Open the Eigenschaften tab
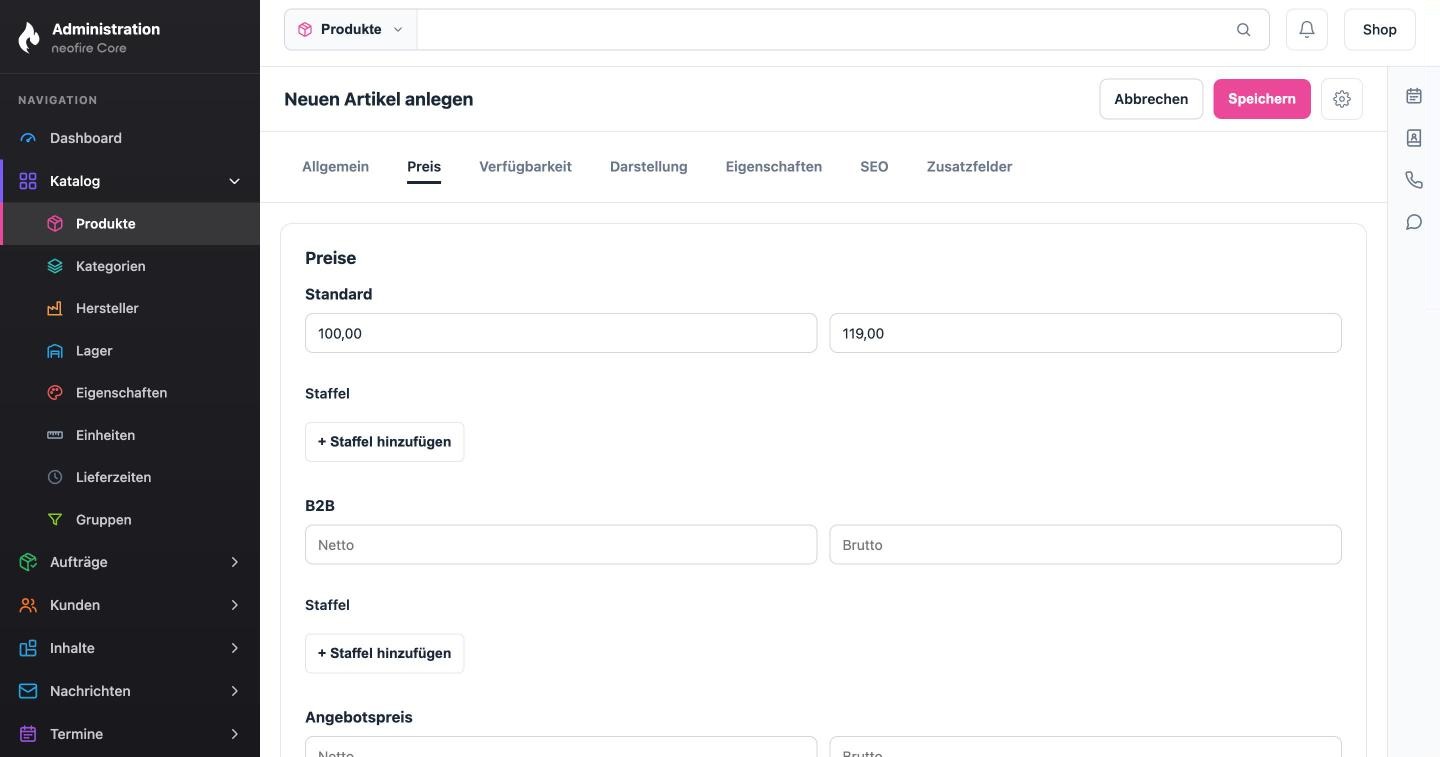Screen dimensions: 1440x757 774,167
